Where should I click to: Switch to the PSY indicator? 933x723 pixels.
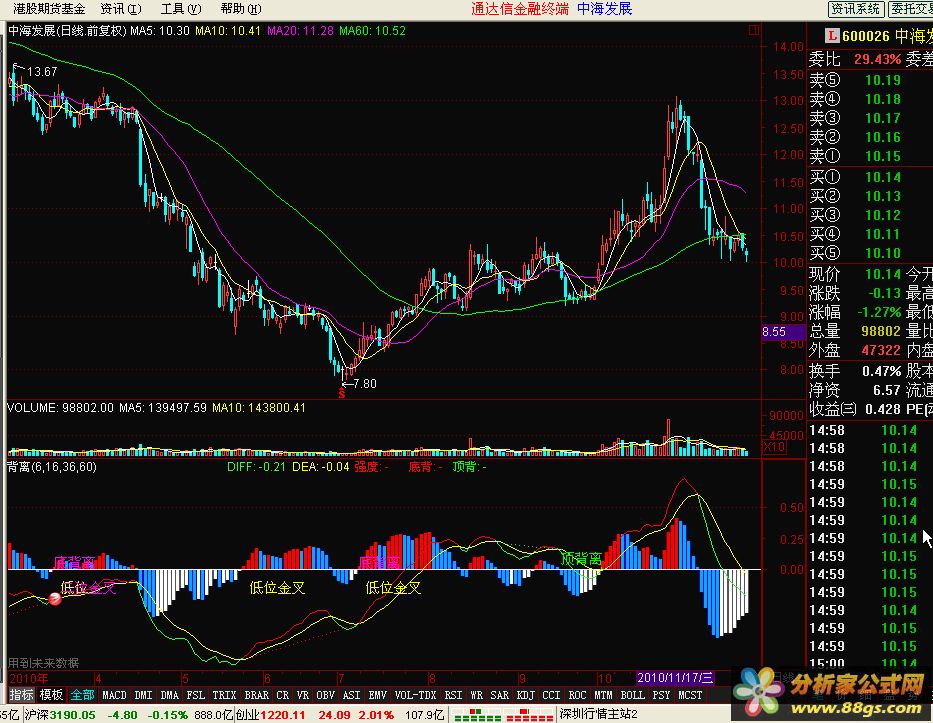click(x=661, y=695)
